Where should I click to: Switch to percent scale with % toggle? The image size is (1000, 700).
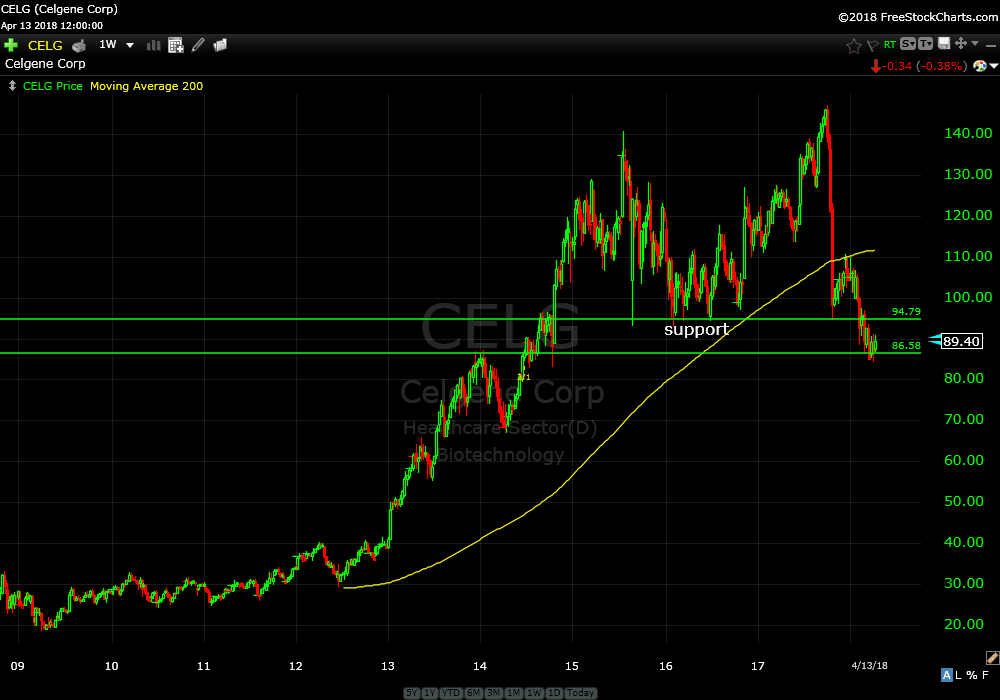pyautogui.click(x=971, y=675)
